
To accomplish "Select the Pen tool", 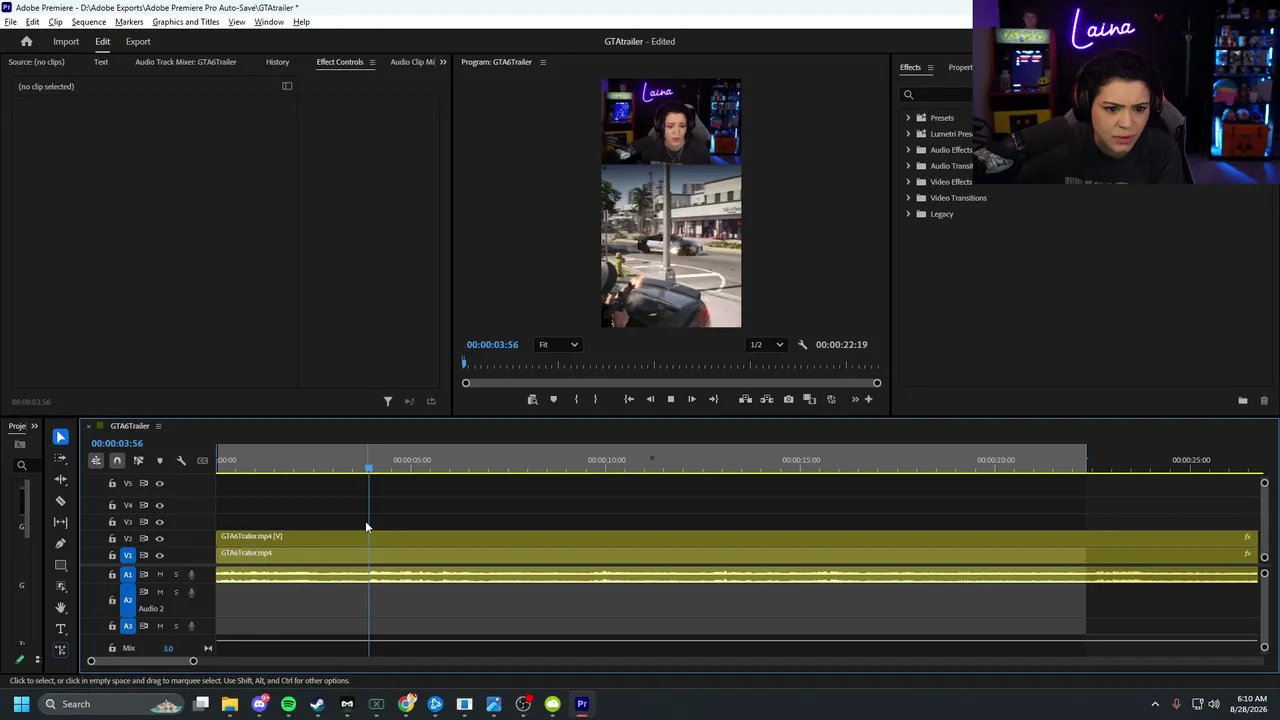I will coord(60,544).
